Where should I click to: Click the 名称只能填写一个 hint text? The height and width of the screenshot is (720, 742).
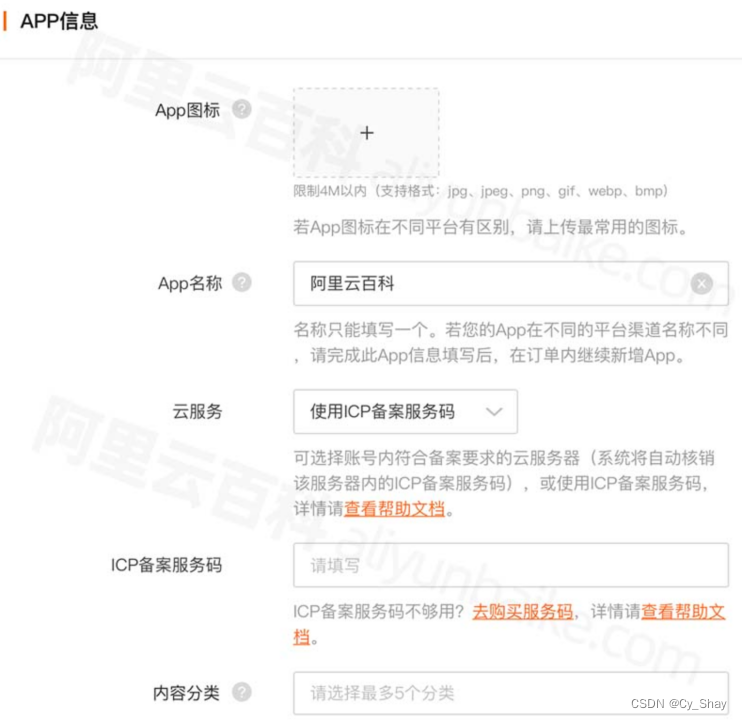[x=511, y=342]
